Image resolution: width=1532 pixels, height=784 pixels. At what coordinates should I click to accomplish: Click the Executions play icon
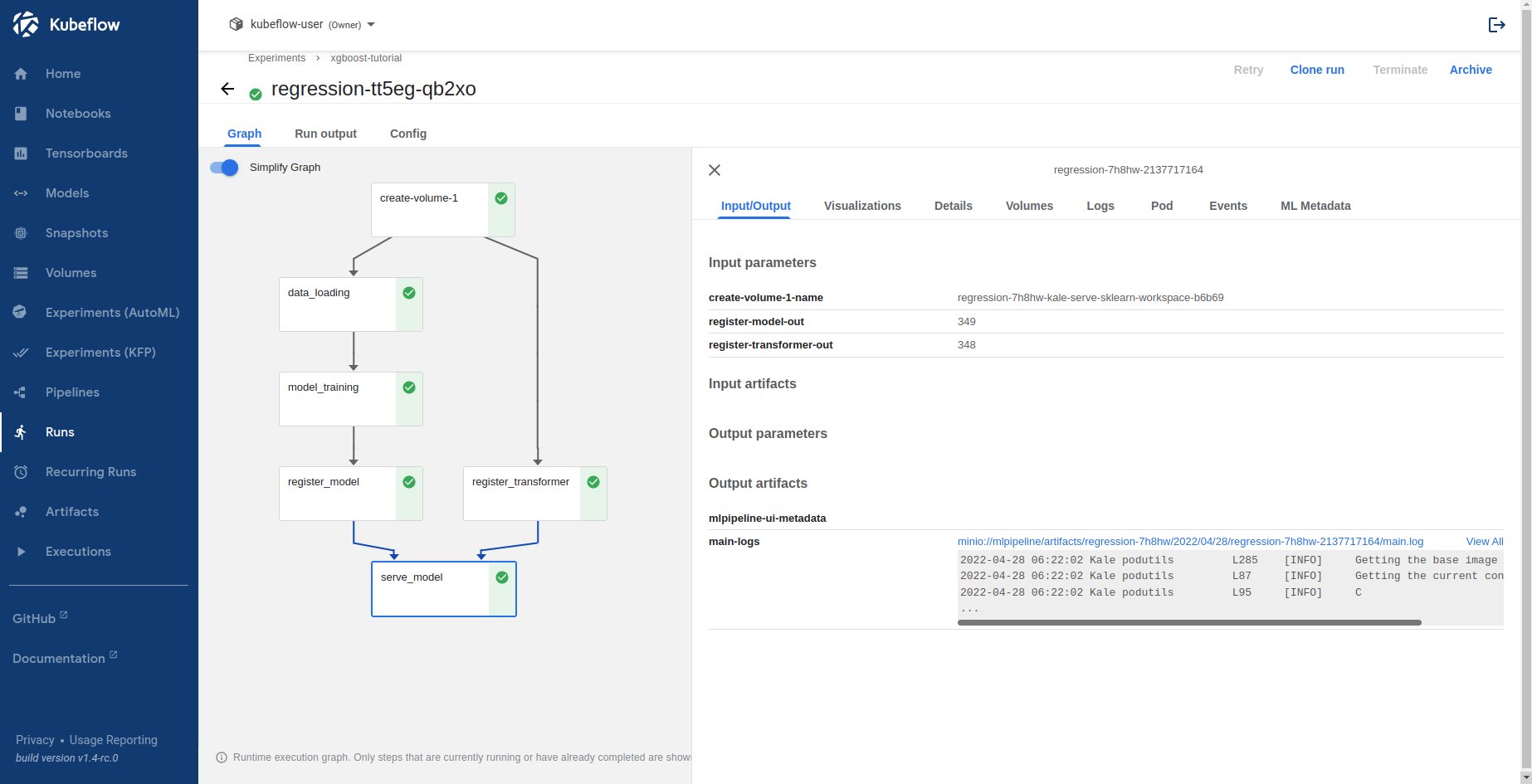click(x=21, y=552)
